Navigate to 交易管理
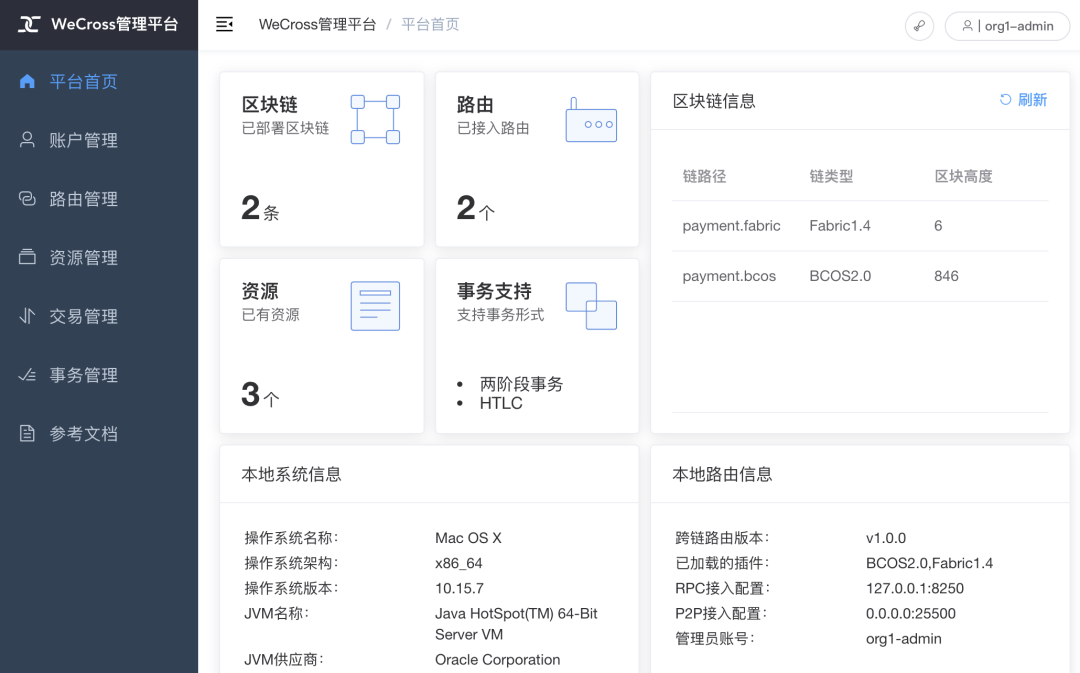The width and height of the screenshot is (1080, 673). [x=99, y=315]
